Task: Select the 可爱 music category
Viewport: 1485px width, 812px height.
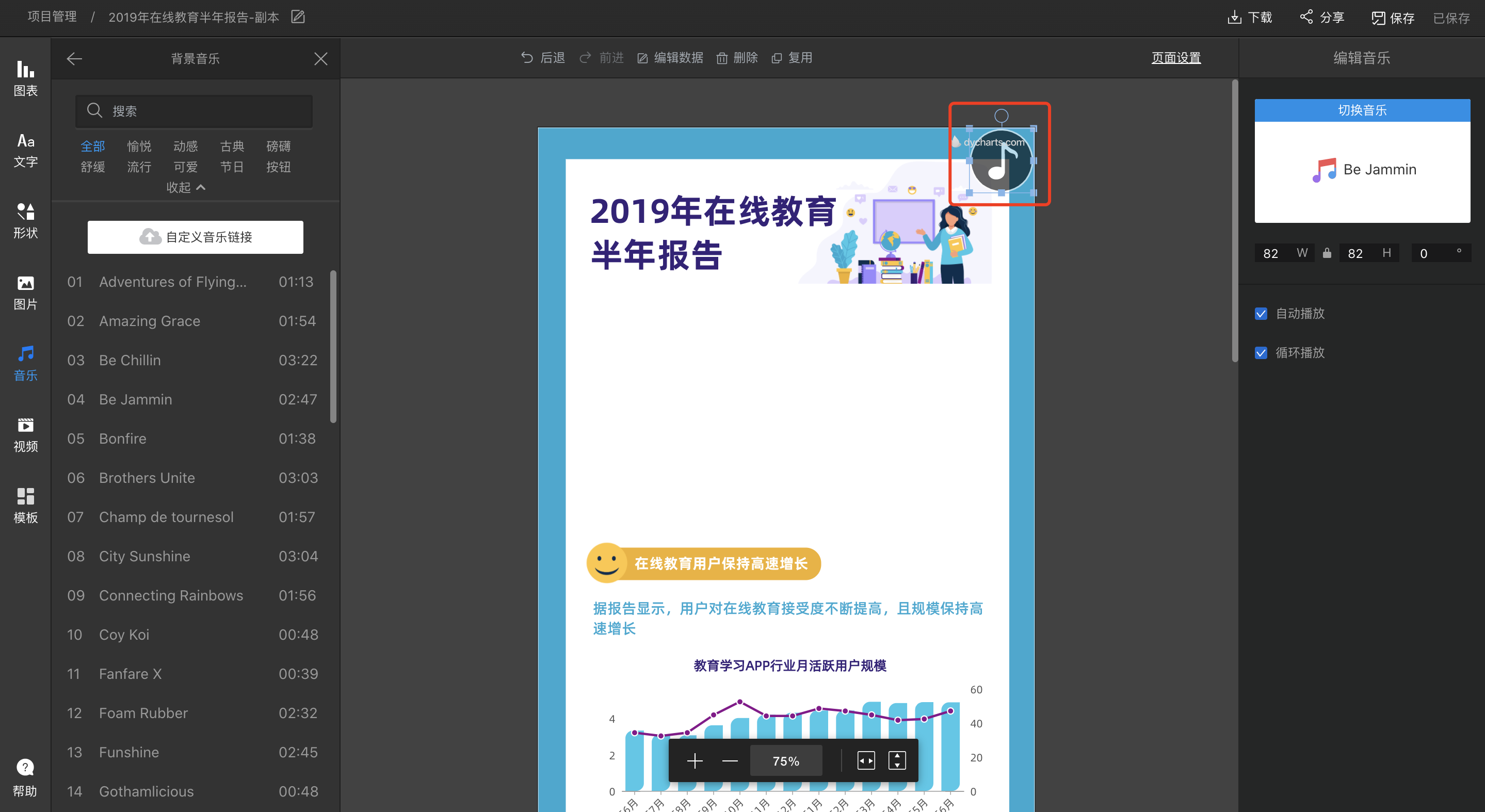Action: 186,167
